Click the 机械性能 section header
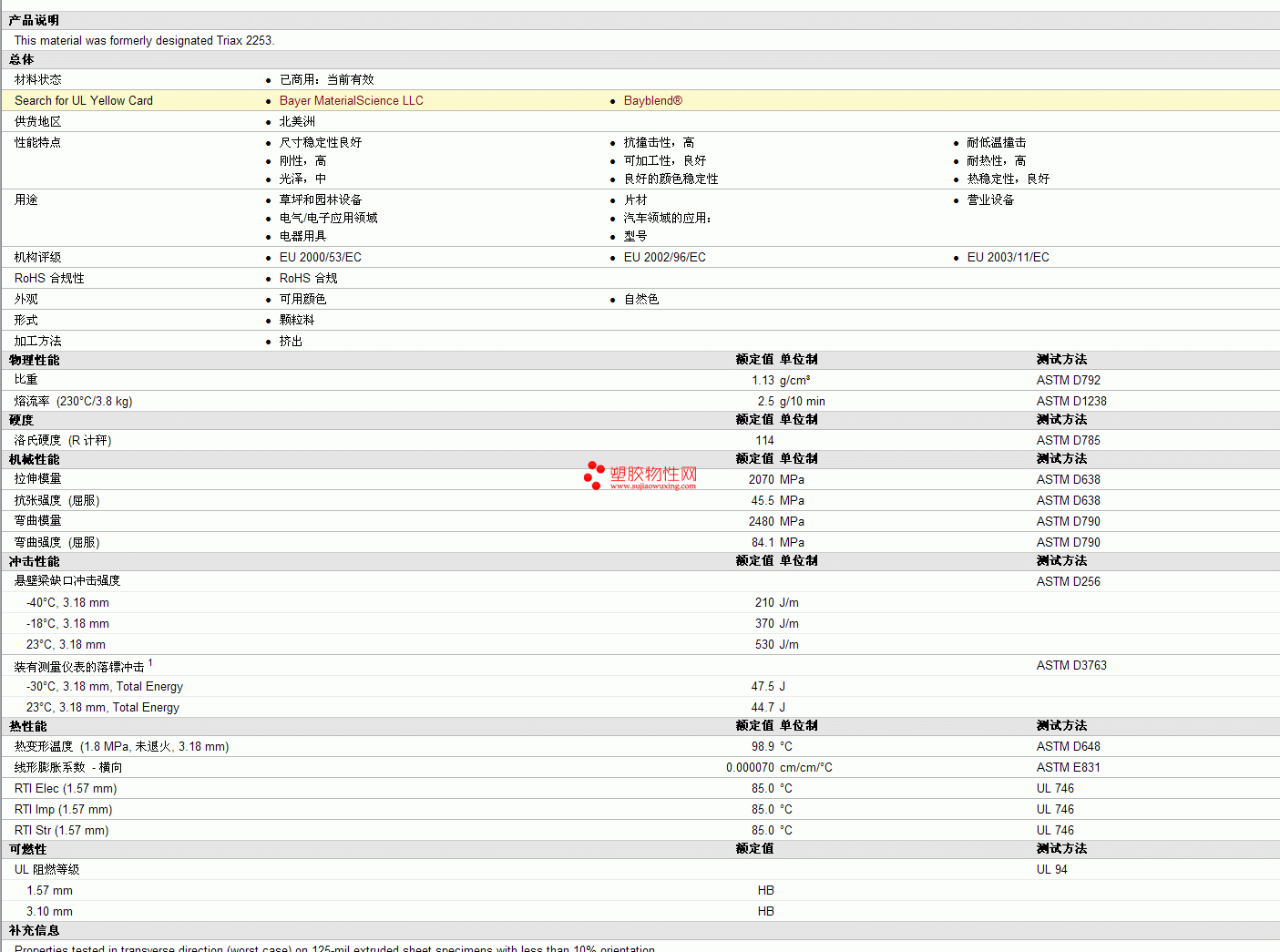 34,459
